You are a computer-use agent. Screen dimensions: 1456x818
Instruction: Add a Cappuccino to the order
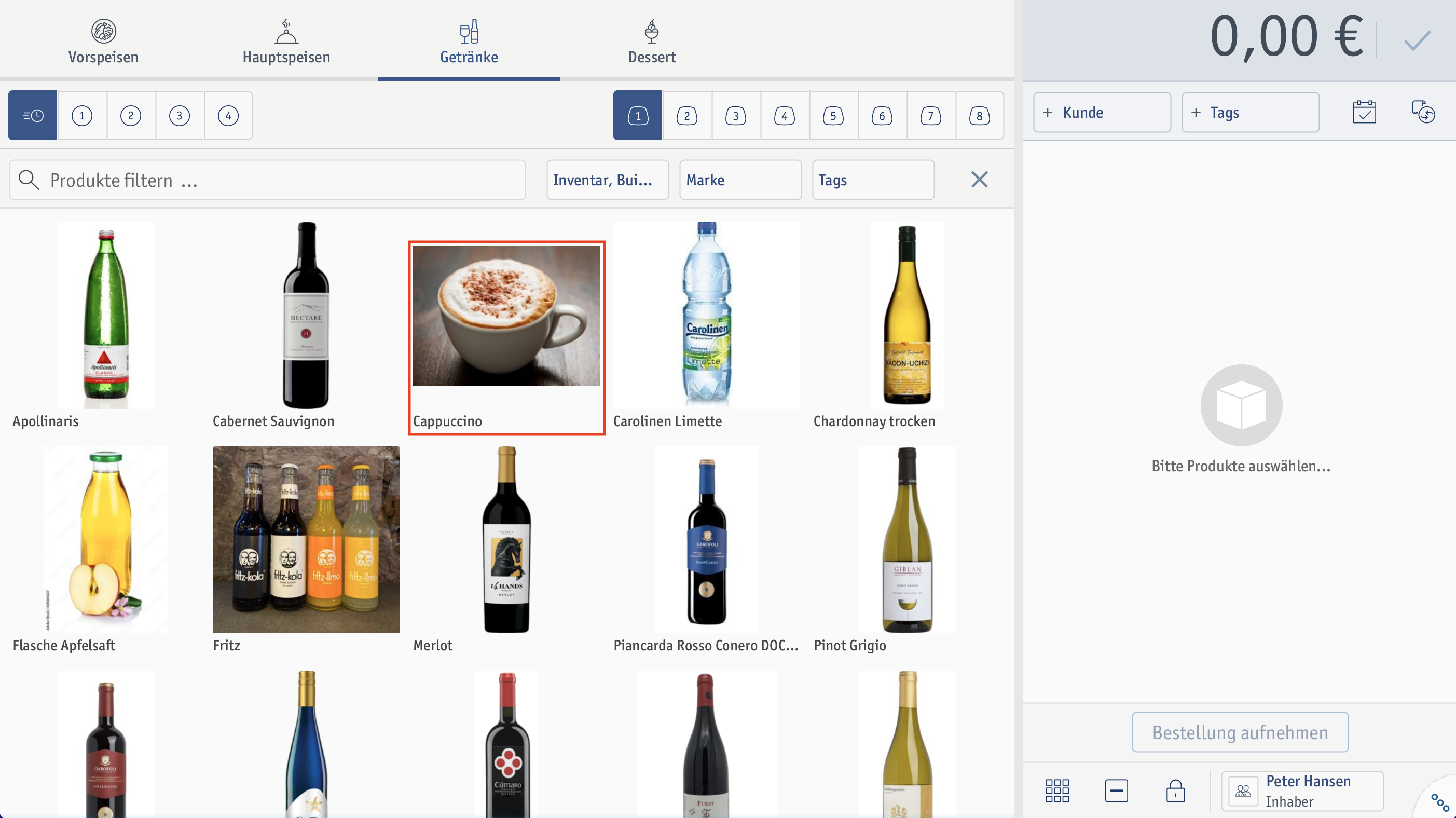pyautogui.click(x=506, y=337)
